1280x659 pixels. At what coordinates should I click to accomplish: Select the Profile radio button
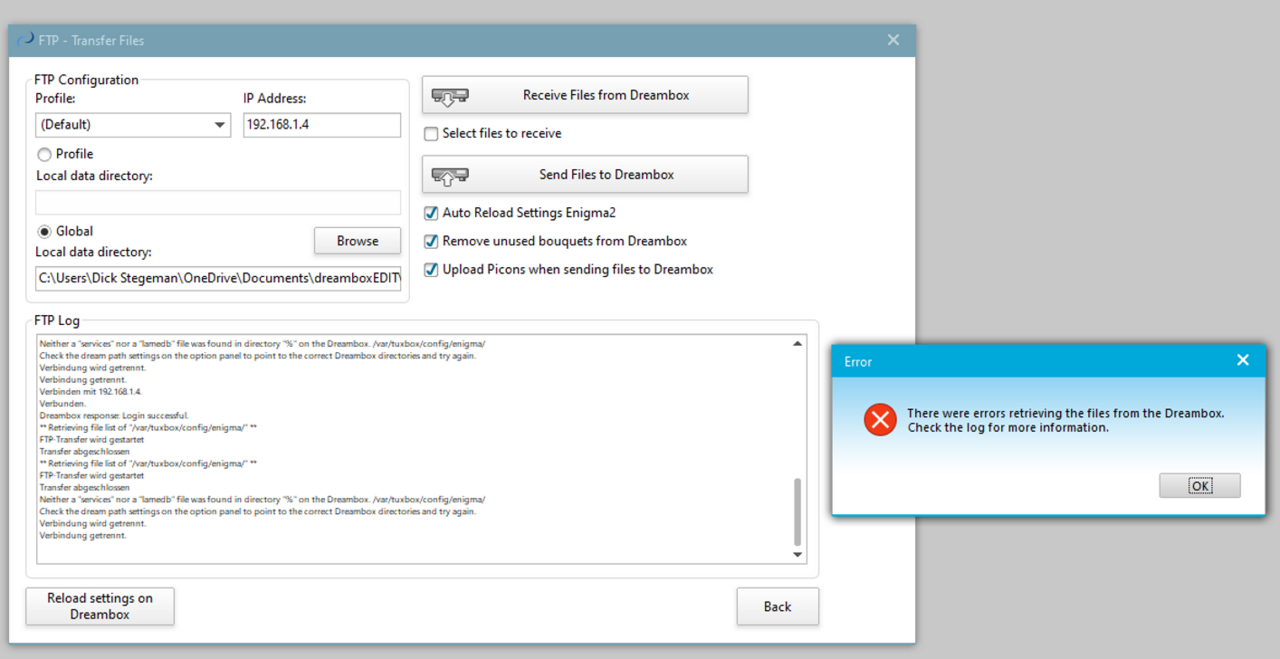coord(44,154)
